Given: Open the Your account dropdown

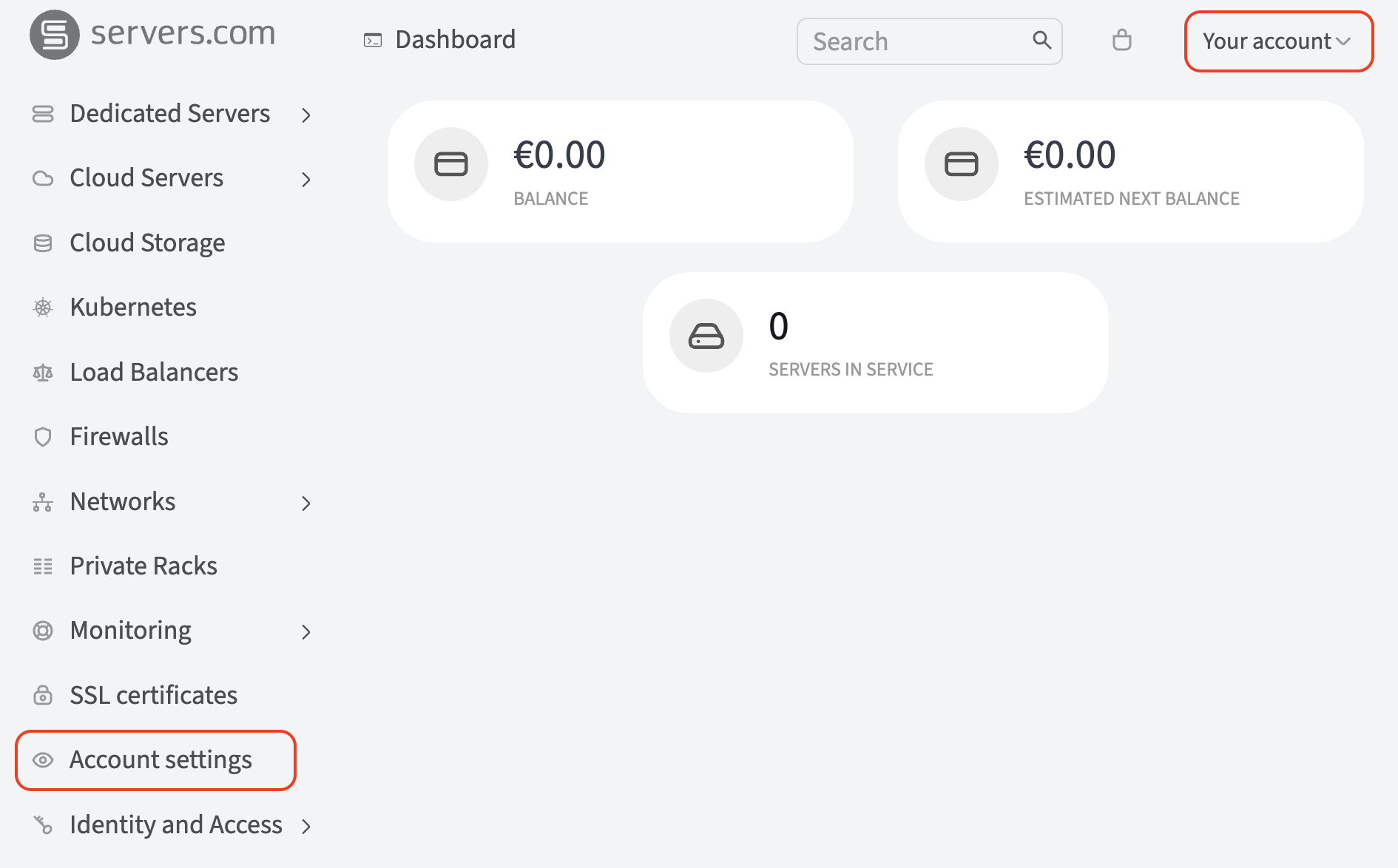Looking at the screenshot, I should tap(1279, 41).
